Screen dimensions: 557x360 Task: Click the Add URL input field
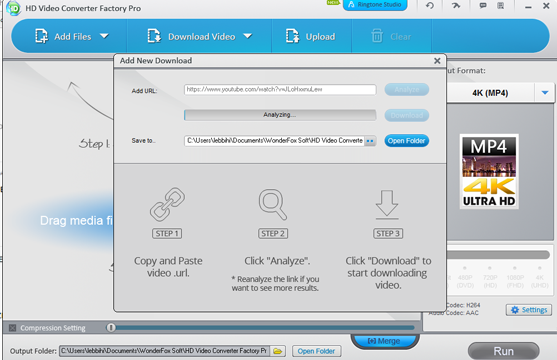click(x=280, y=90)
